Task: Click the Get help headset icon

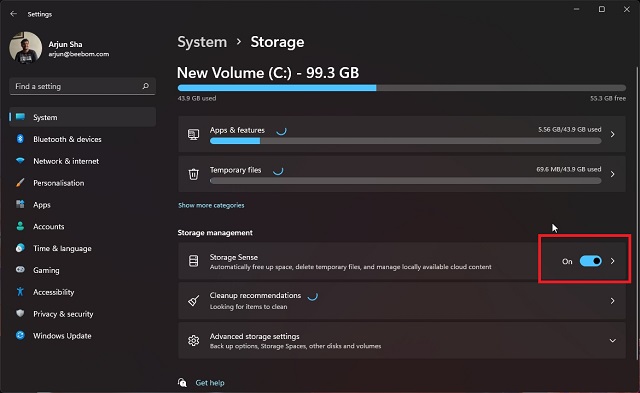Action: click(182, 382)
